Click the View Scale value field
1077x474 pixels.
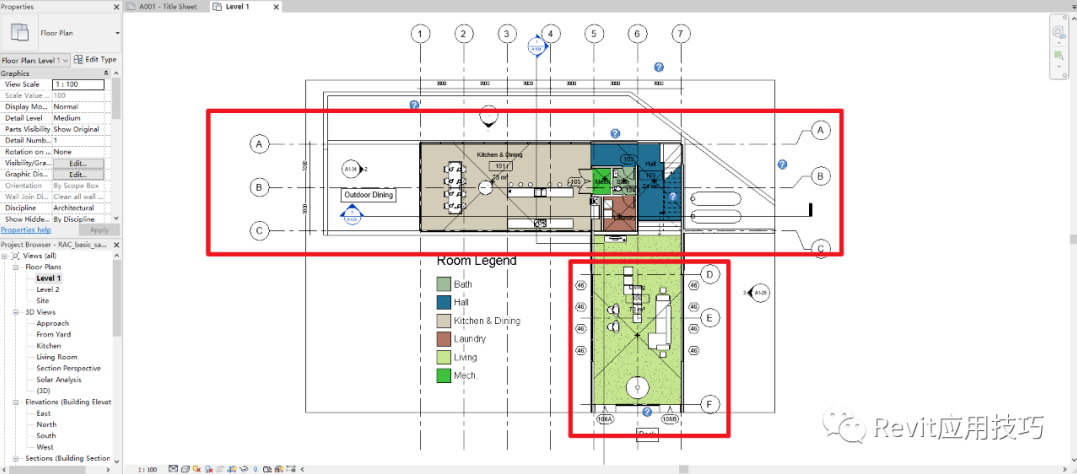pos(78,84)
